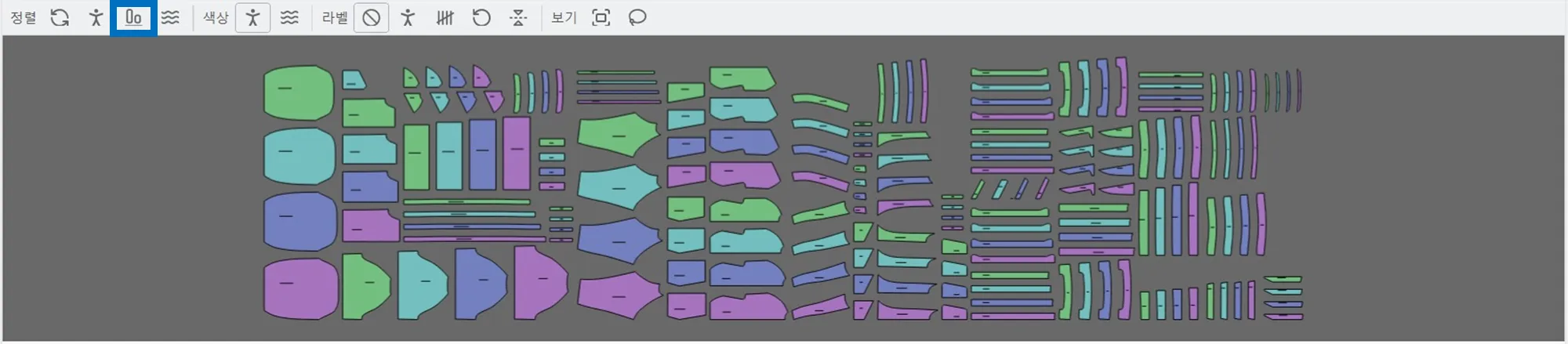Select the leftmost large purple rounded pattern piece
Screen dimensions: 1568x344
click(300, 288)
